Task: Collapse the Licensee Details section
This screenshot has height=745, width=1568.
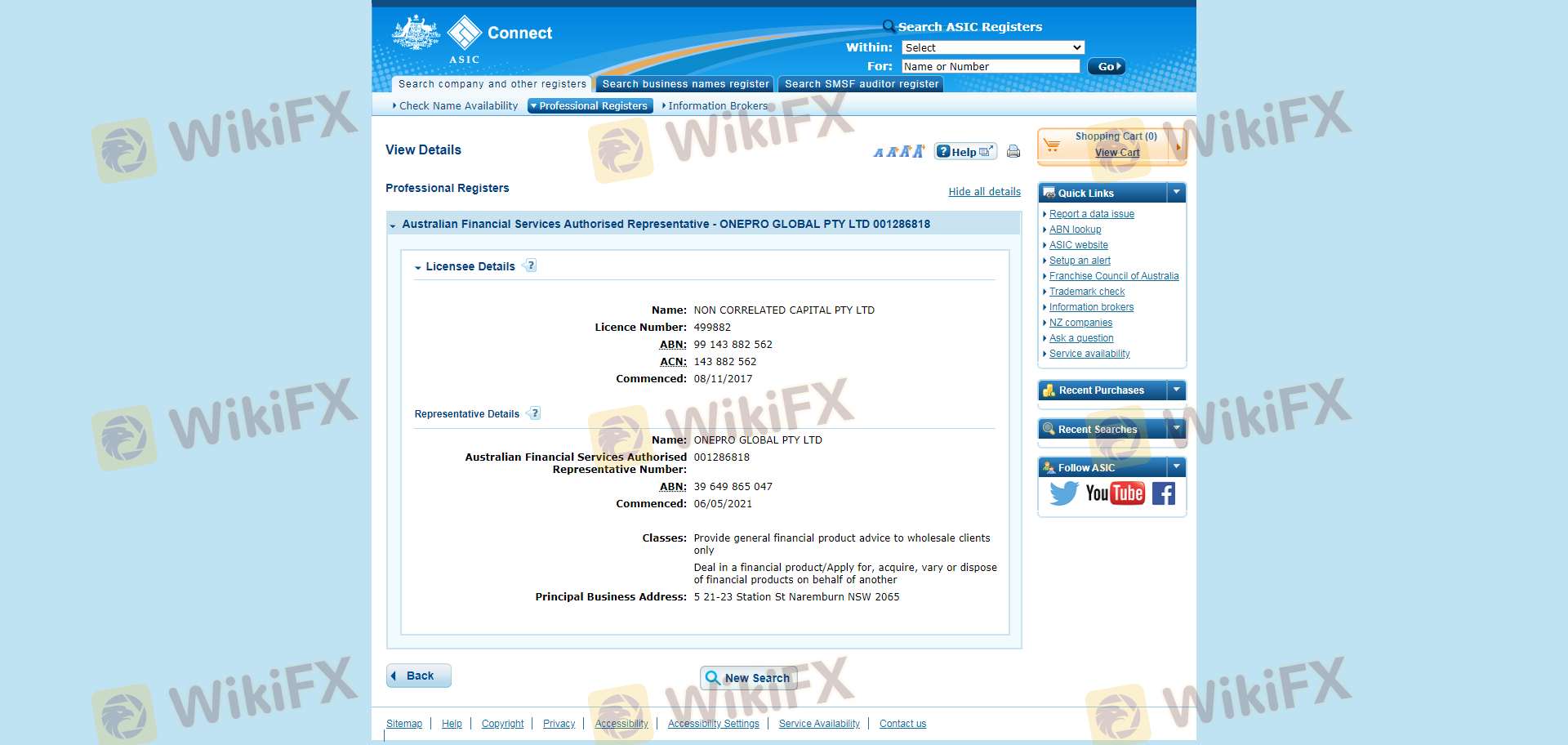Action: [x=418, y=267]
